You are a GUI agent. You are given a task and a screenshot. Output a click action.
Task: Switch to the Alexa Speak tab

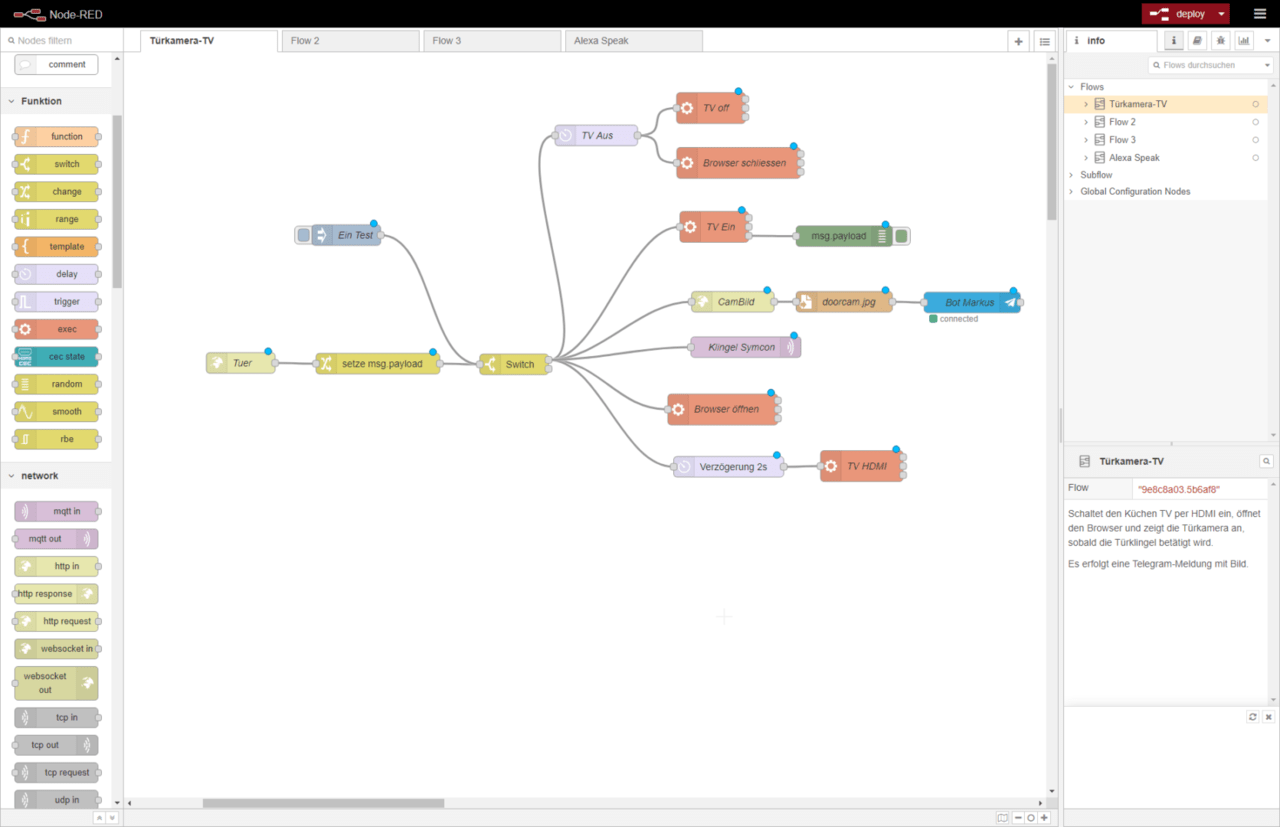(x=632, y=41)
